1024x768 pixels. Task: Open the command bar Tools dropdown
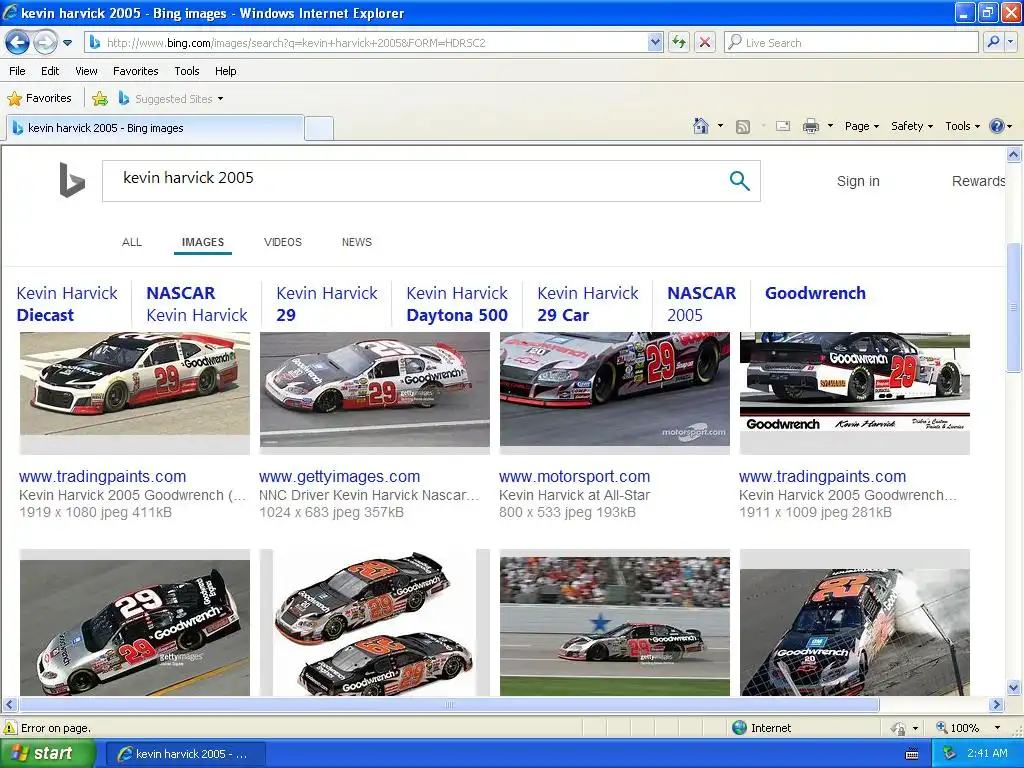pyautogui.click(x=962, y=126)
